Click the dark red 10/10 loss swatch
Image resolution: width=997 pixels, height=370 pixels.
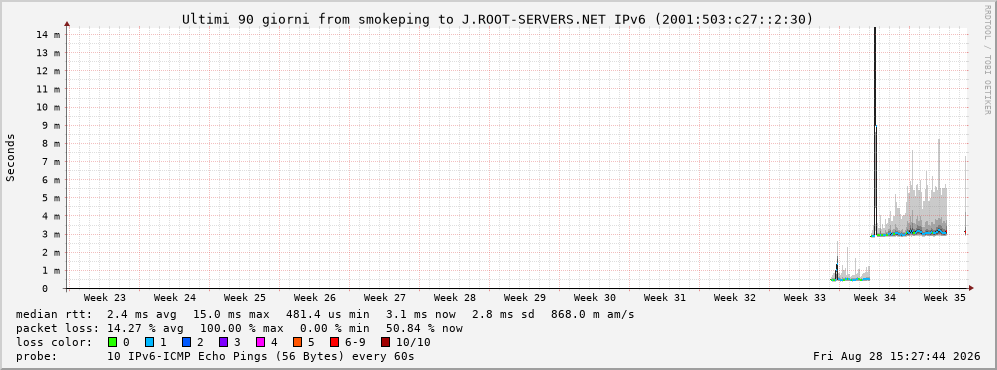[385, 342]
